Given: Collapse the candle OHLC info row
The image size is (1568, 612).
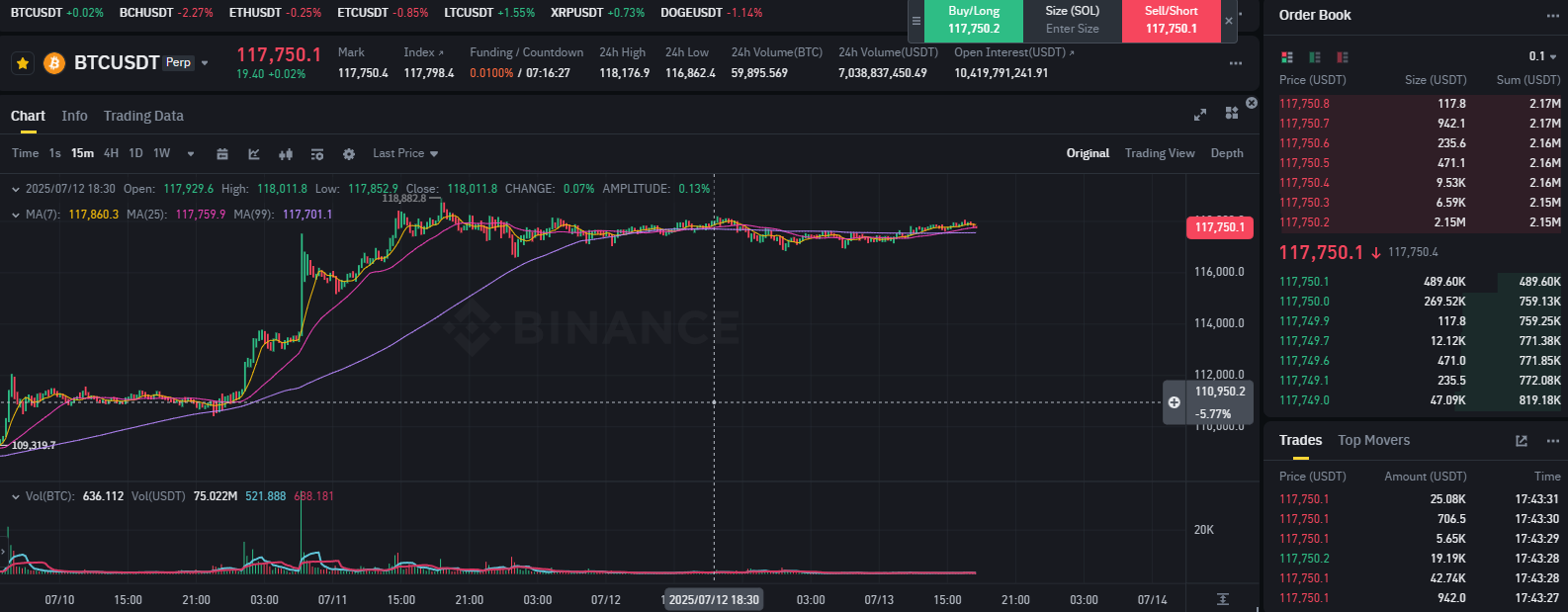Looking at the screenshot, I should [15, 189].
